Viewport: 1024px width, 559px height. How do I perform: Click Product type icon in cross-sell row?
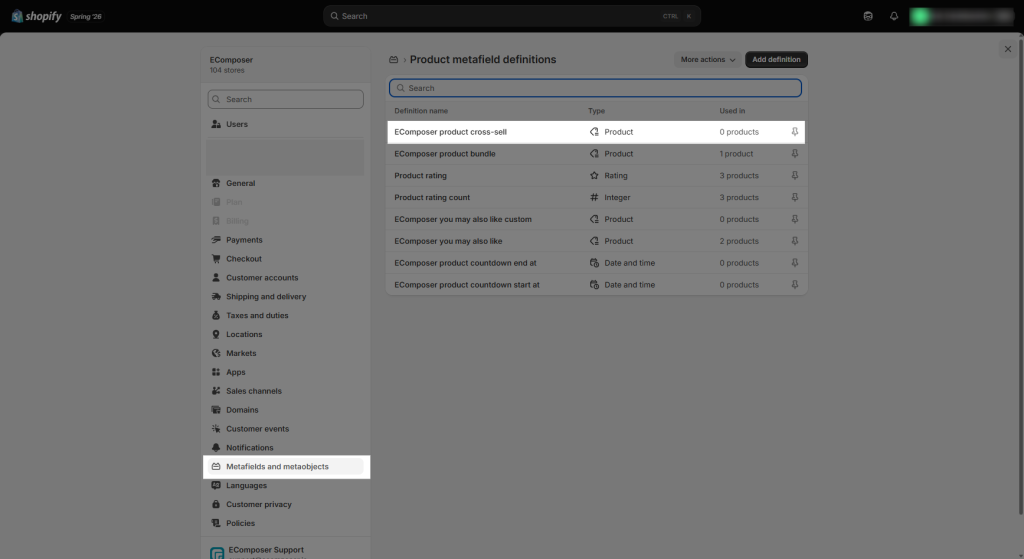pos(594,132)
